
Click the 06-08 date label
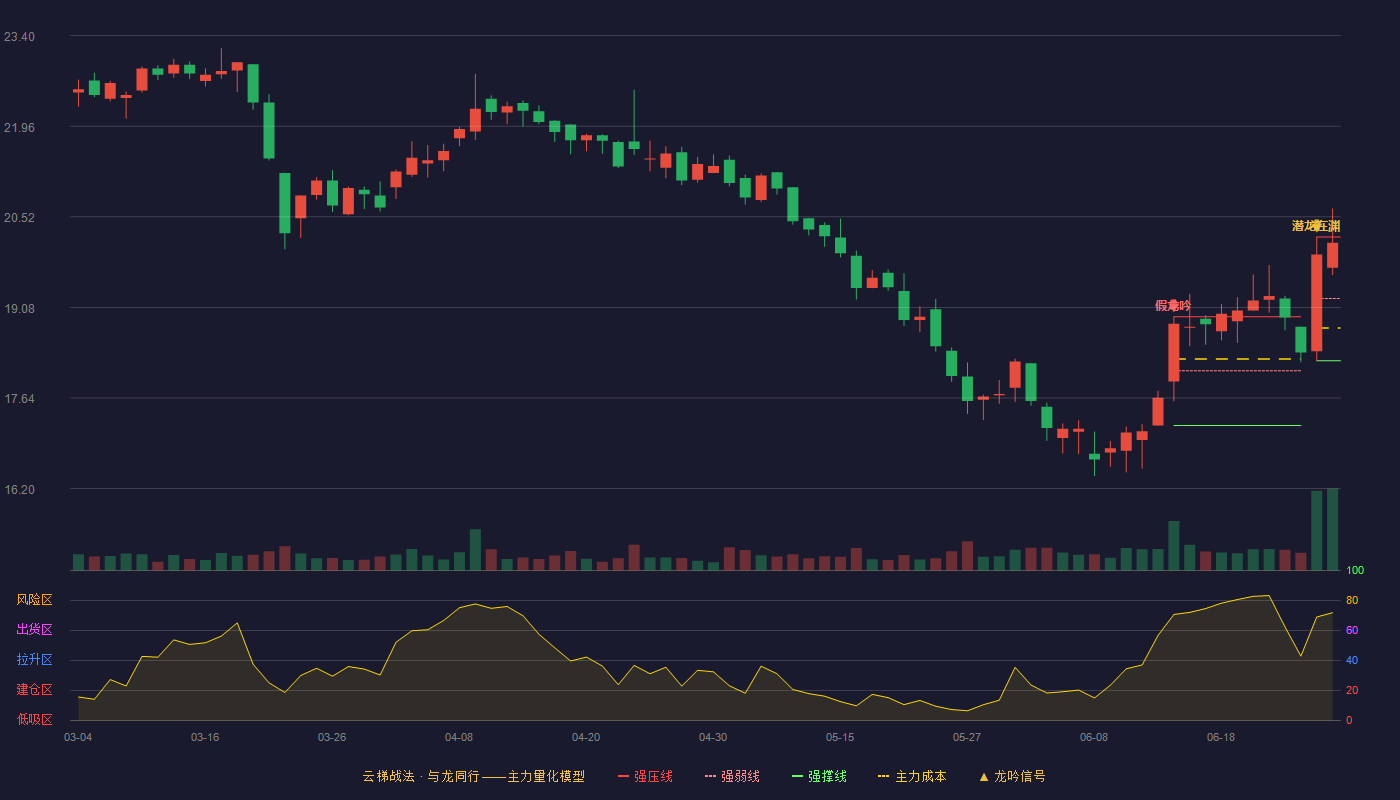1094,737
